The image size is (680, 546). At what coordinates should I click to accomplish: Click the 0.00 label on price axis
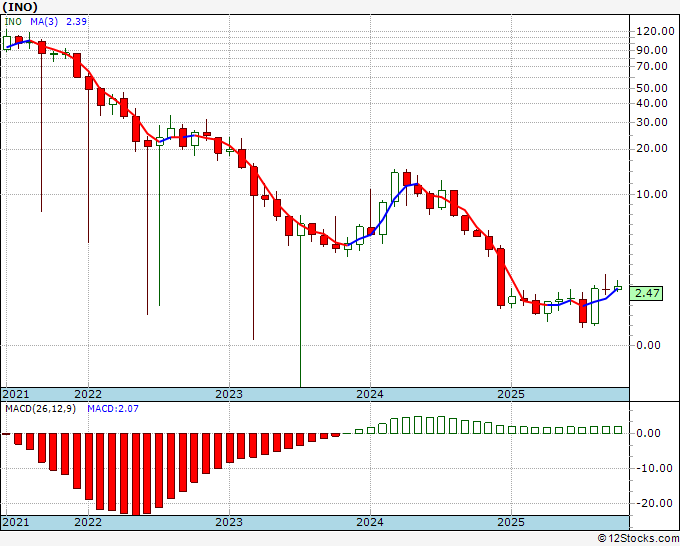tap(648, 345)
